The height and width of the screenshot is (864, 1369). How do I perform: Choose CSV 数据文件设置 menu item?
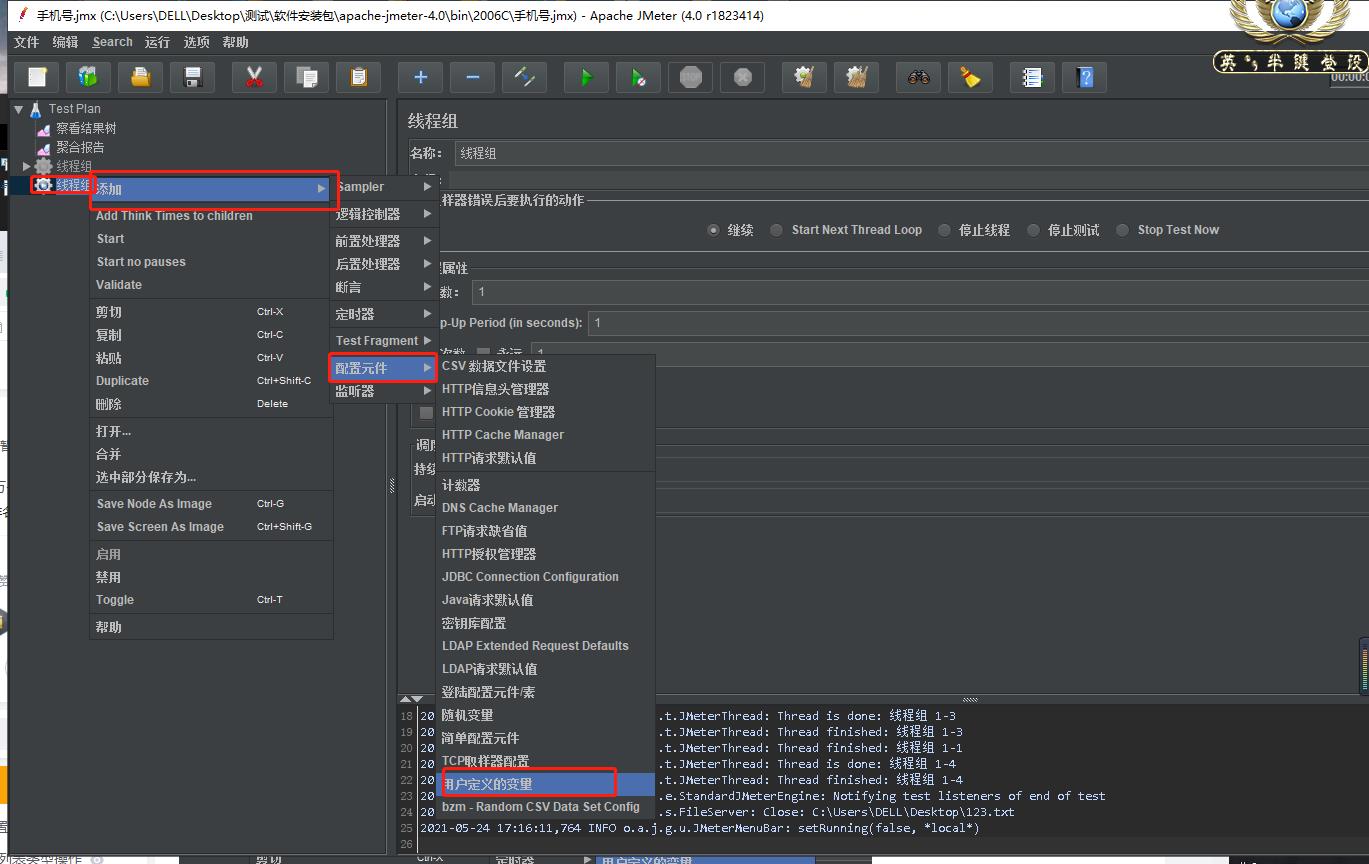(546, 366)
